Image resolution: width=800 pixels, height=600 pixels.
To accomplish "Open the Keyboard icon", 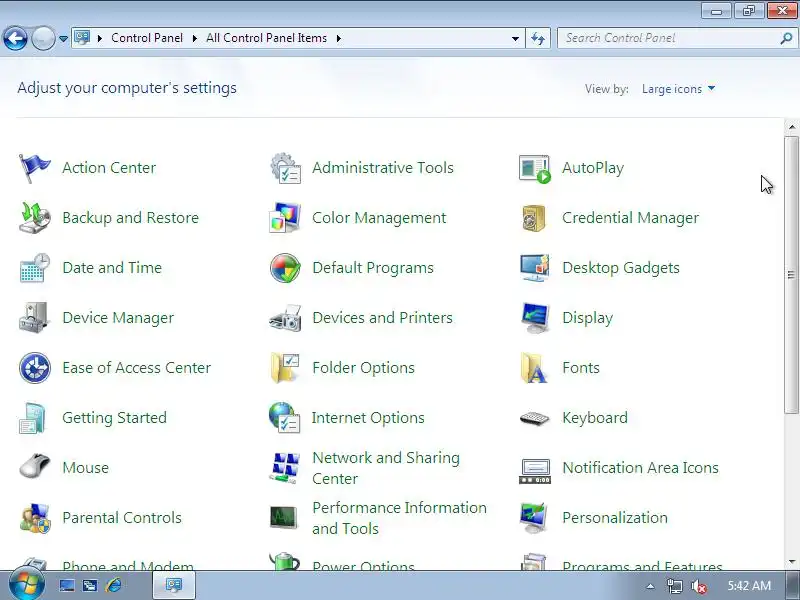I will pos(535,418).
